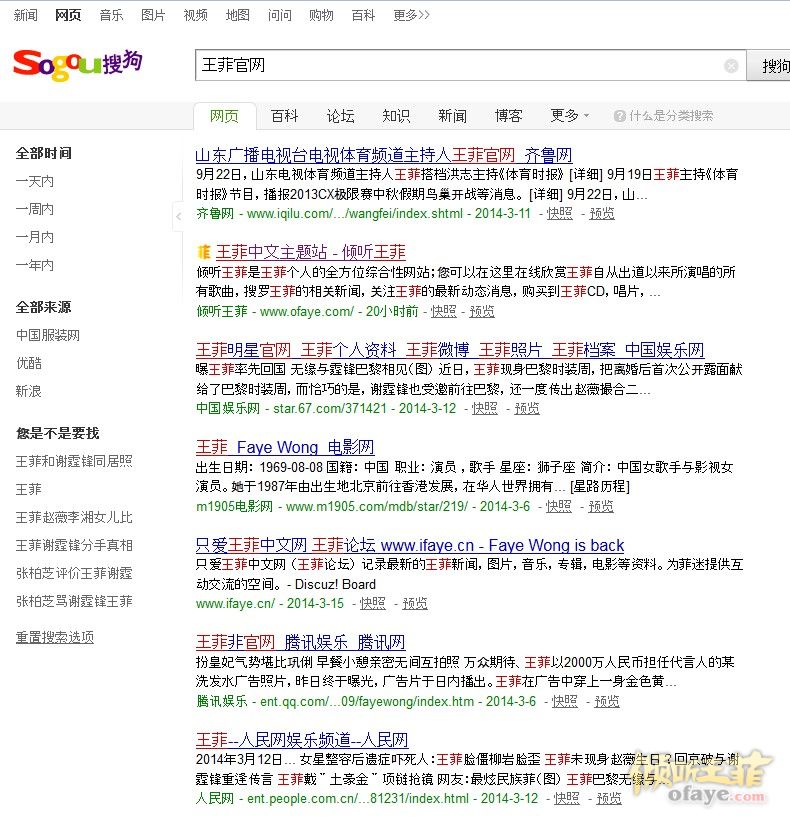The width and height of the screenshot is (790, 820).
Task: Open 百科 in the top navigation bar
Action: [x=363, y=15]
